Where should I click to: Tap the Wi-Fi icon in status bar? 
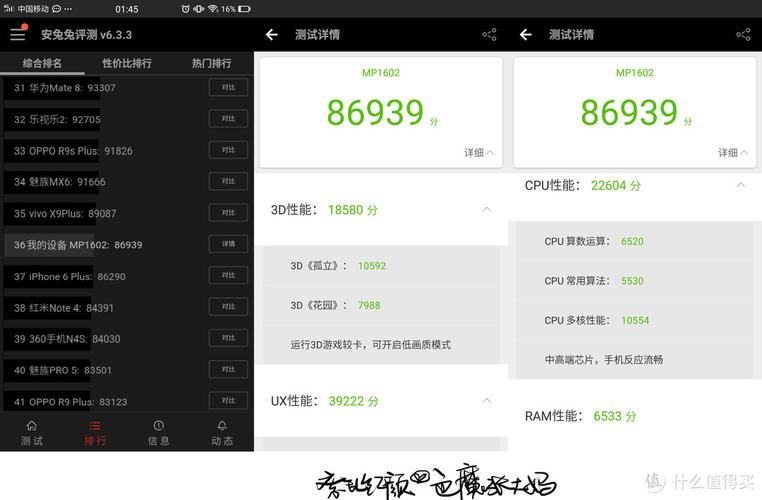(x=212, y=9)
